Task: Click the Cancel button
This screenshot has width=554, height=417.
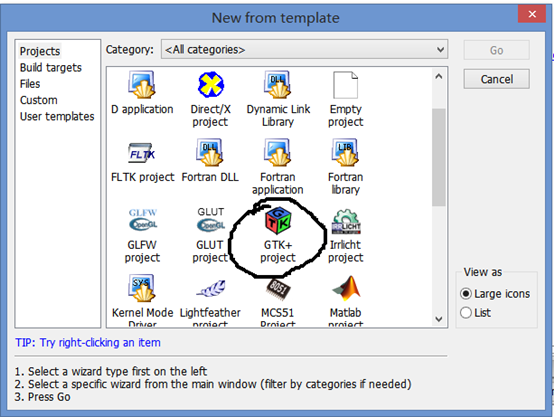Action: [x=496, y=79]
